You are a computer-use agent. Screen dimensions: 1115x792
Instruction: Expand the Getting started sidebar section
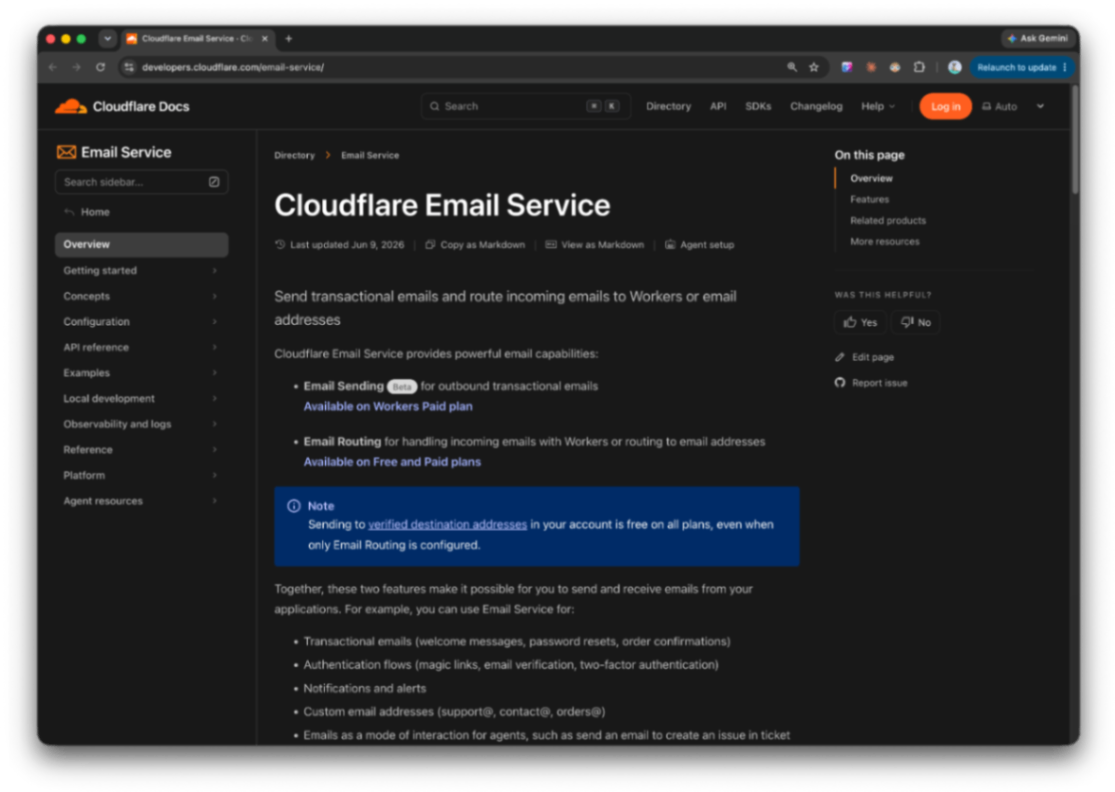141,270
